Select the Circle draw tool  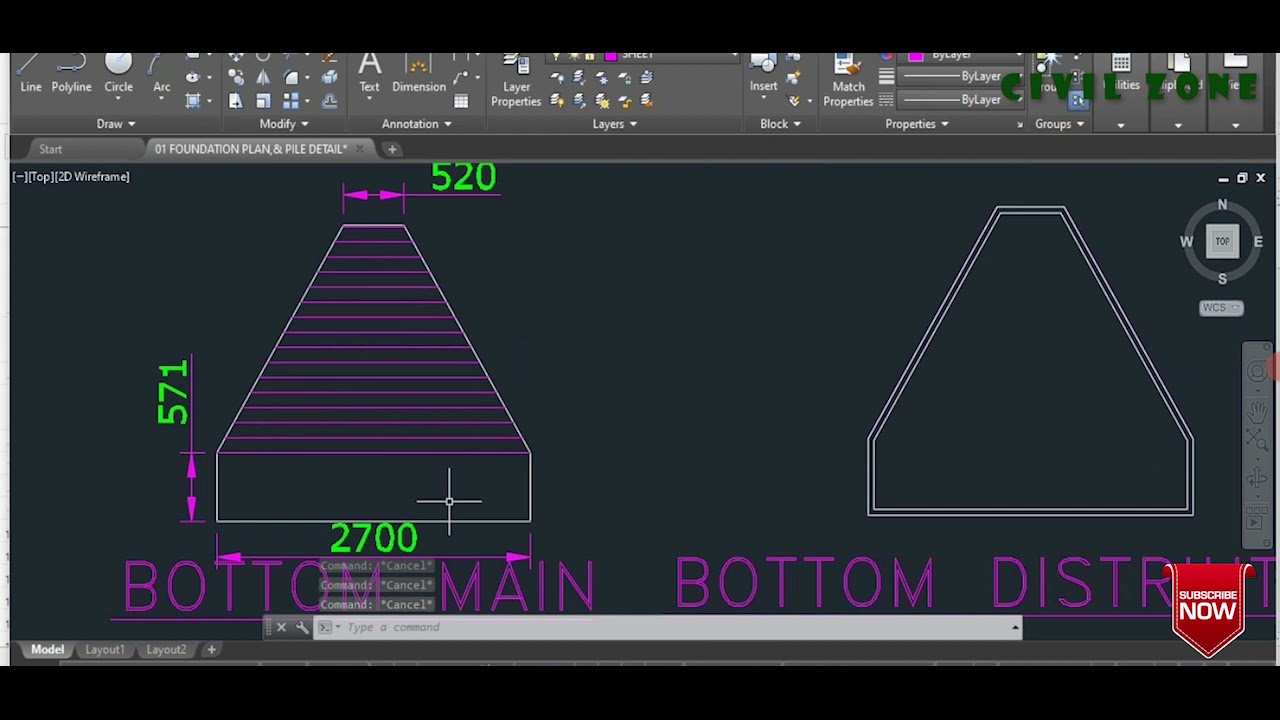pos(118,75)
